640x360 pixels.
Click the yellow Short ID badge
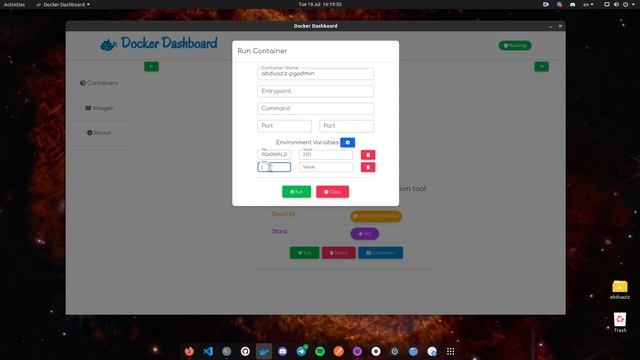click(x=376, y=216)
